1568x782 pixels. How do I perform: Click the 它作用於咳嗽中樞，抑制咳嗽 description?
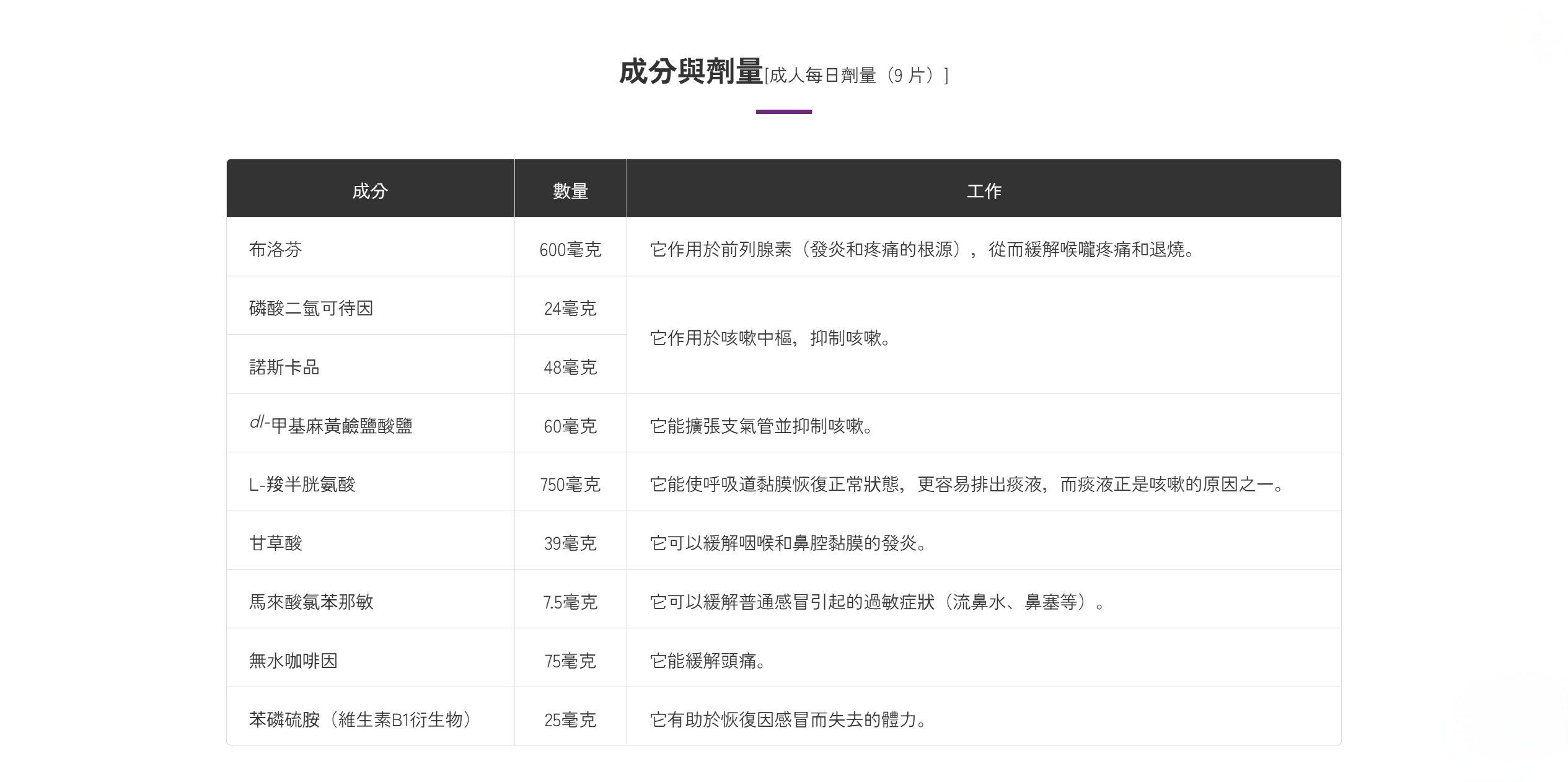pyautogui.click(x=770, y=338)
